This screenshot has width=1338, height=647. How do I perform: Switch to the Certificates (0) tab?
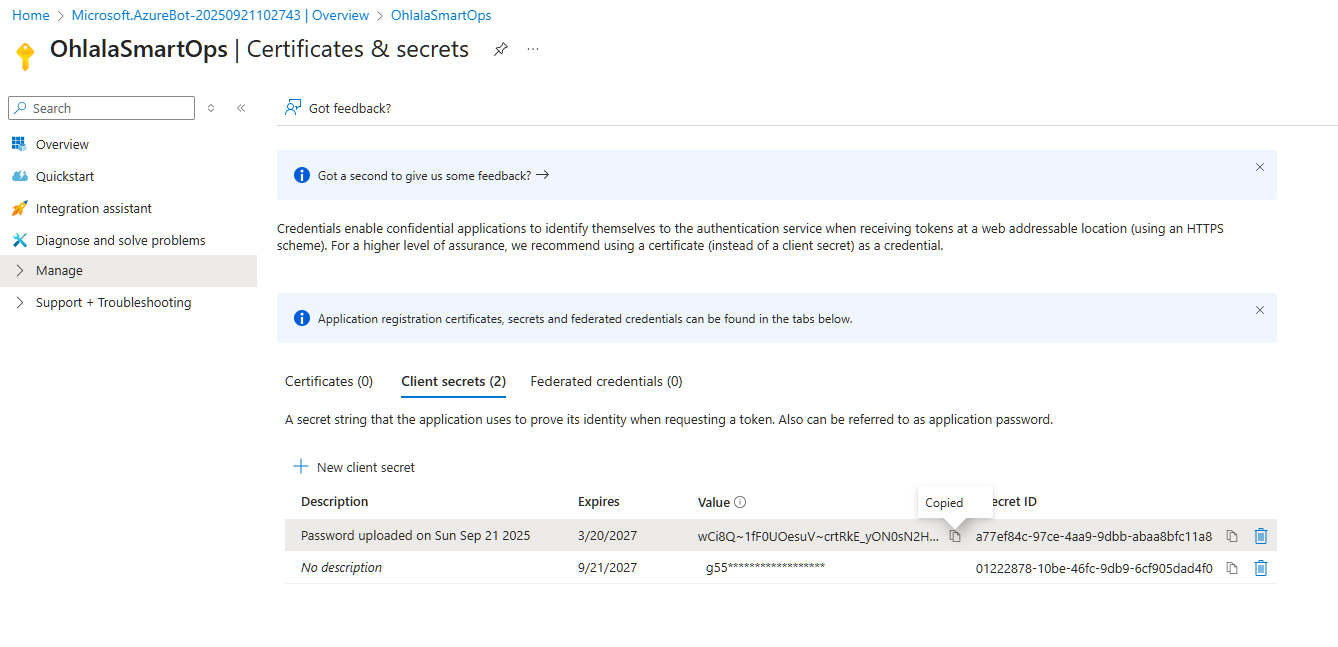point(329,381)
